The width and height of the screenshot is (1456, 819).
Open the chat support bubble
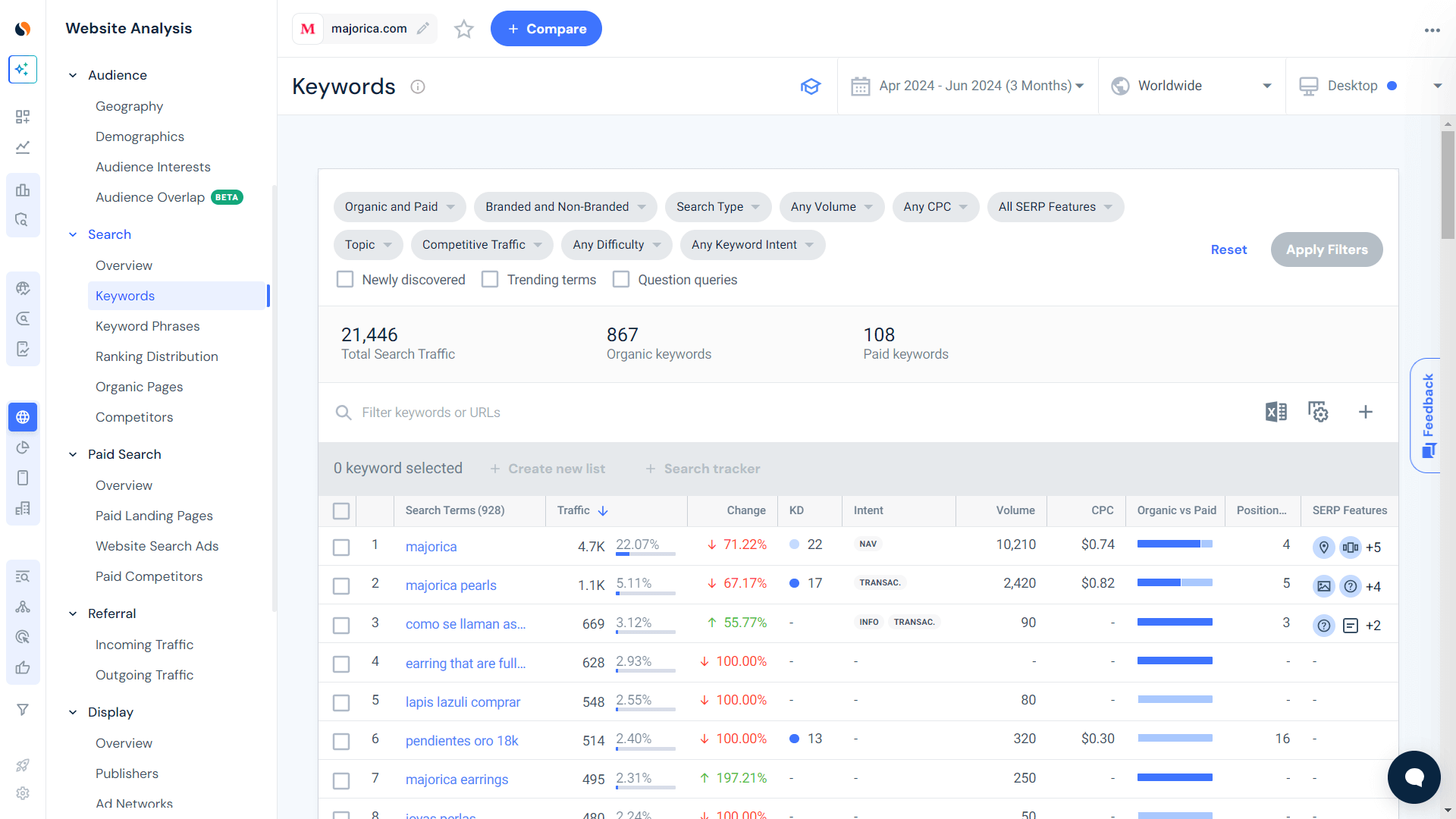(x=1414, y=777)
